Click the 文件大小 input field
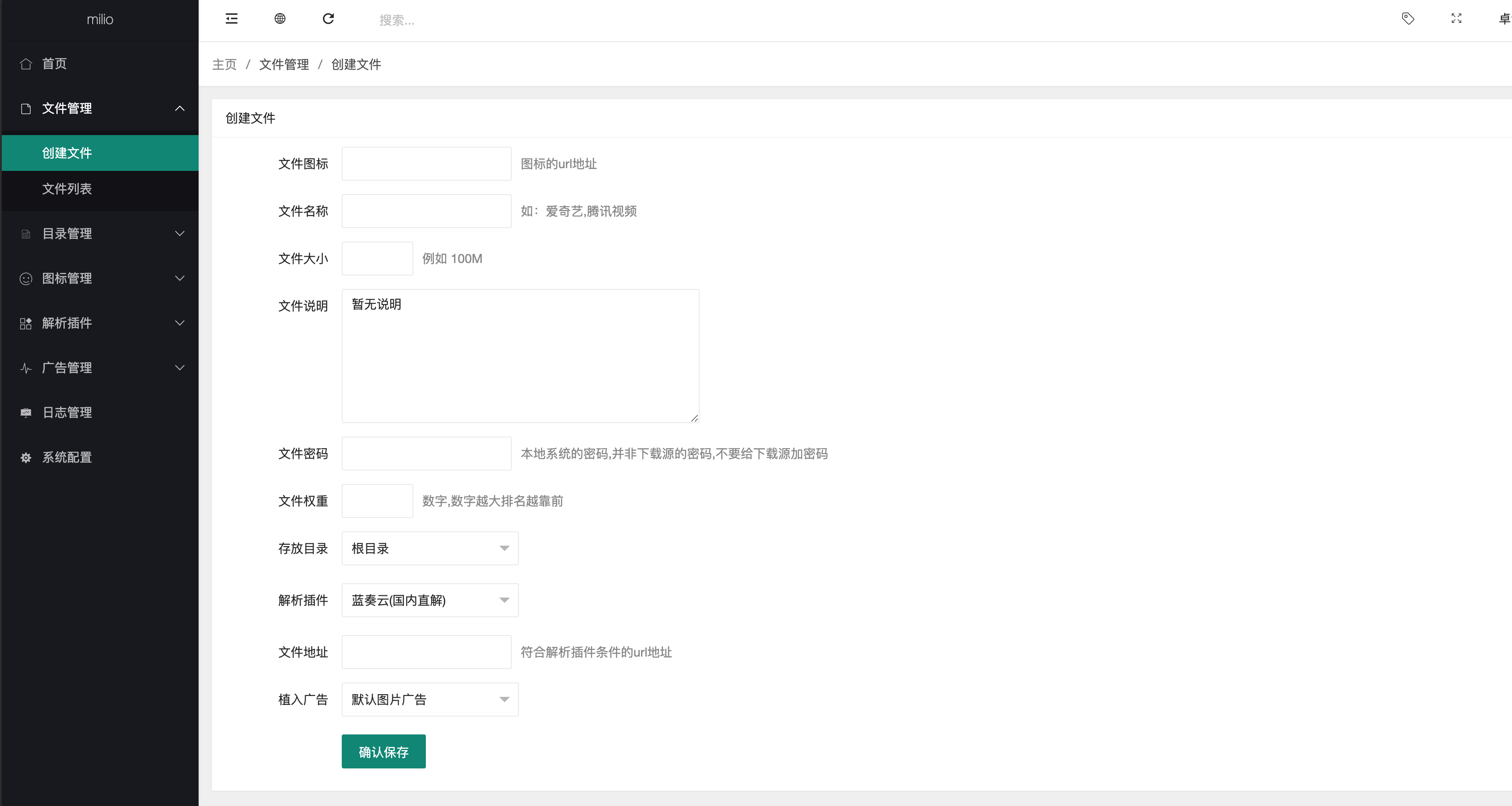 tap(378, 259)
